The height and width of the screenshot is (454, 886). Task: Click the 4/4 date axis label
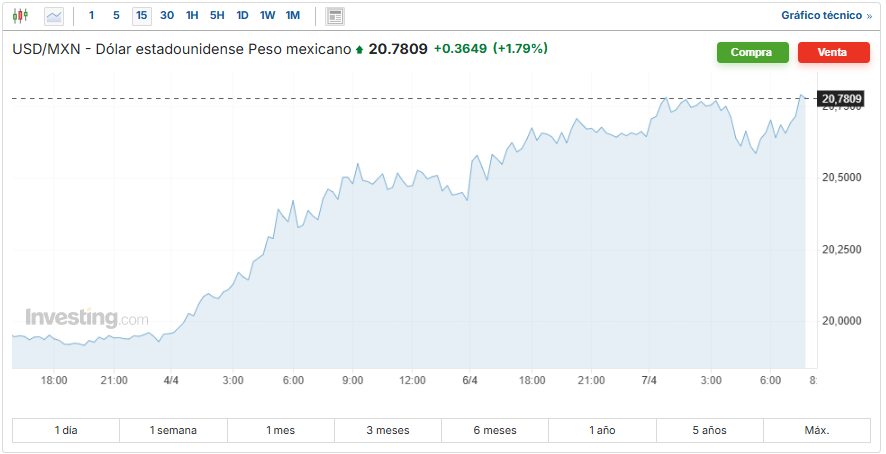coord(171,381)
